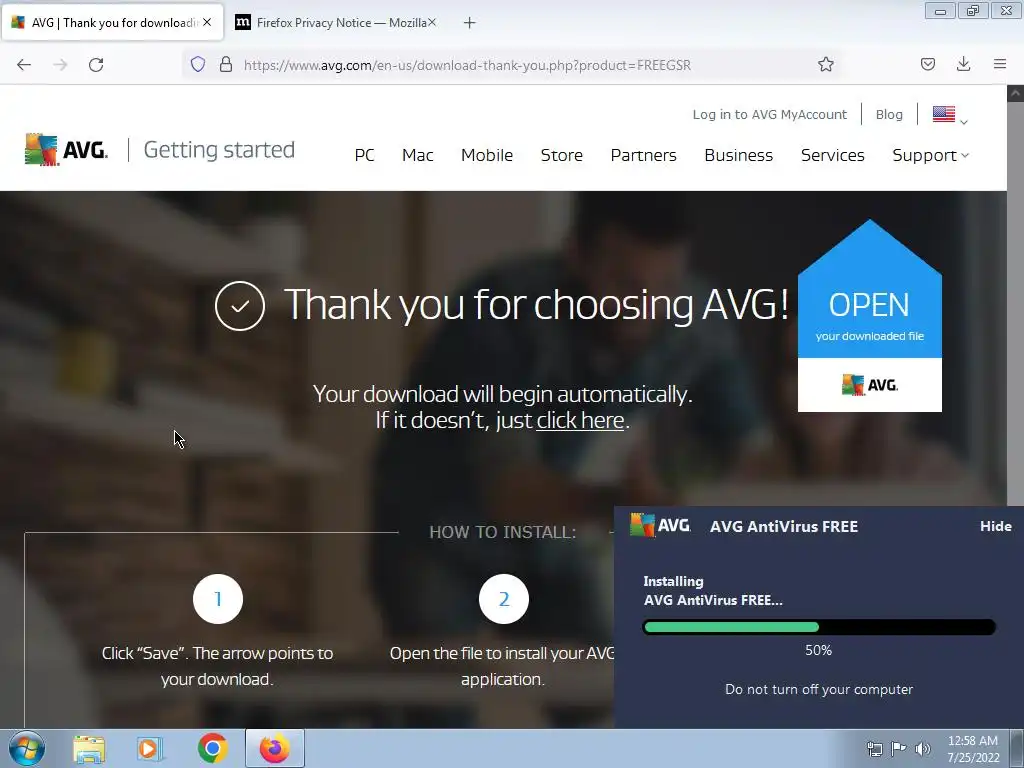Click the checkmark circle beside Thank you
1024x768 pixels.
[240, 306]
